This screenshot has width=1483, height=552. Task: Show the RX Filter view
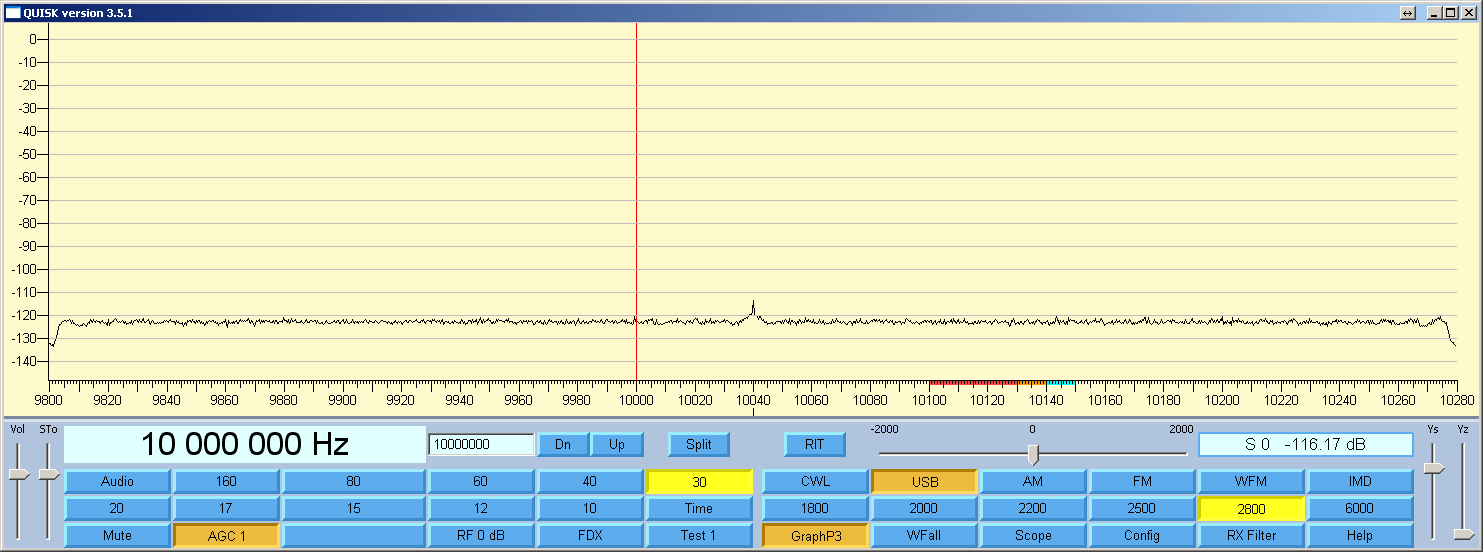(1251, 535)
